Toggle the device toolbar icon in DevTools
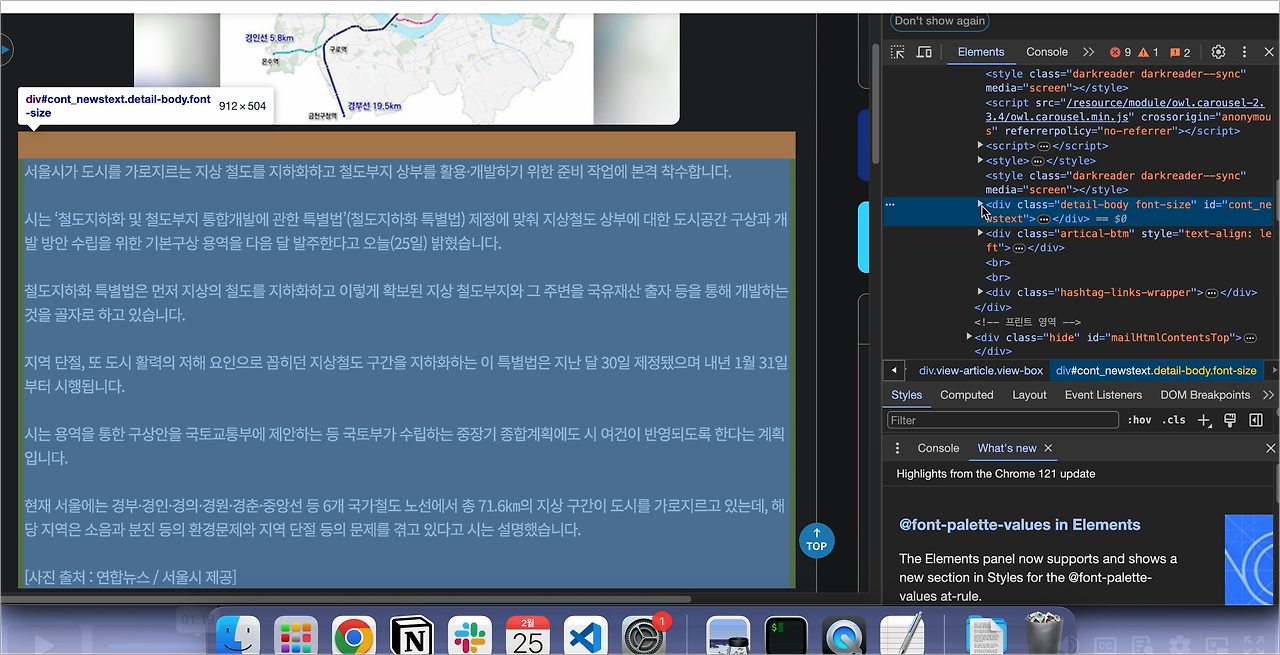1280x655 pixels. pos(924,52)
